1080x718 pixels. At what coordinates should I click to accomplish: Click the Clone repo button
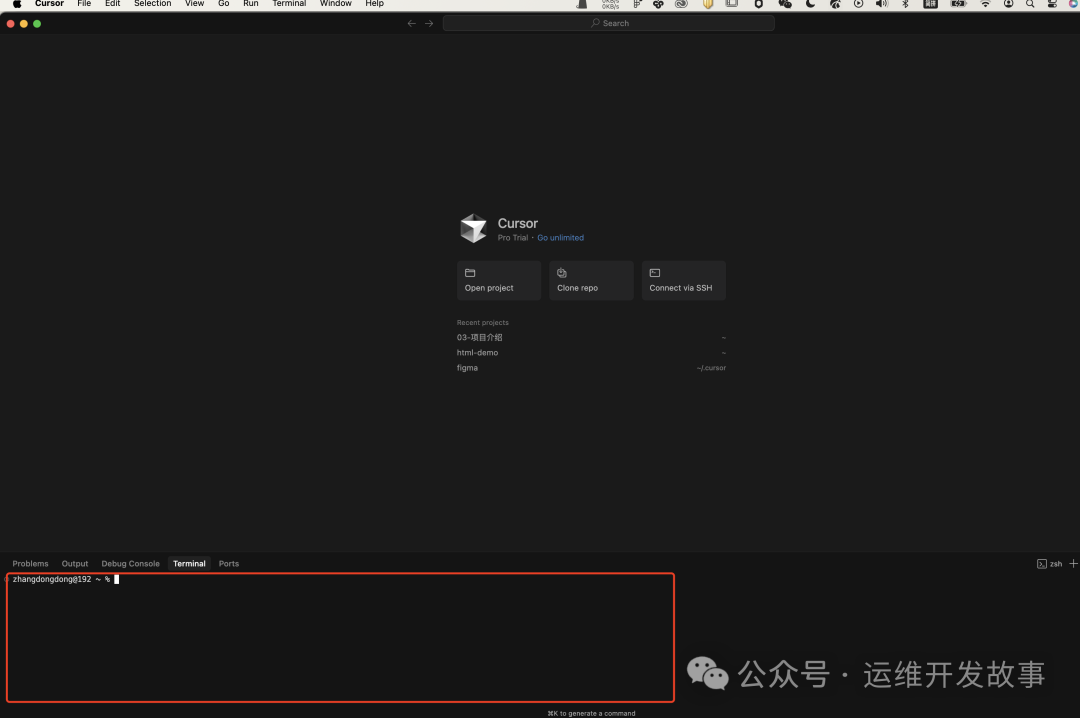coord(591,280)
